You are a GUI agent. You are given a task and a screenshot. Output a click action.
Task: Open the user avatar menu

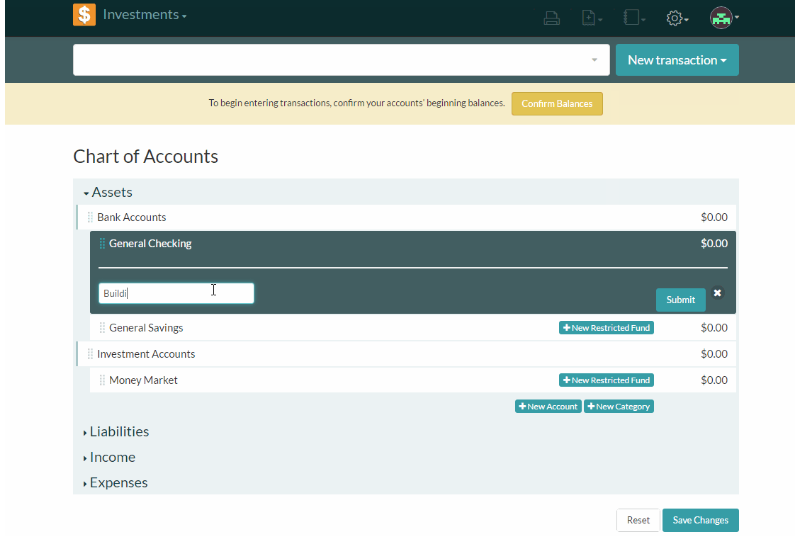(724, 18)
